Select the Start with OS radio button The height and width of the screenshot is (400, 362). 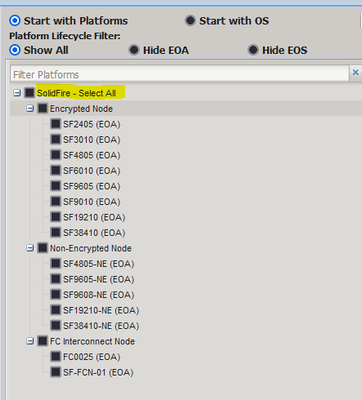[190, 21]
